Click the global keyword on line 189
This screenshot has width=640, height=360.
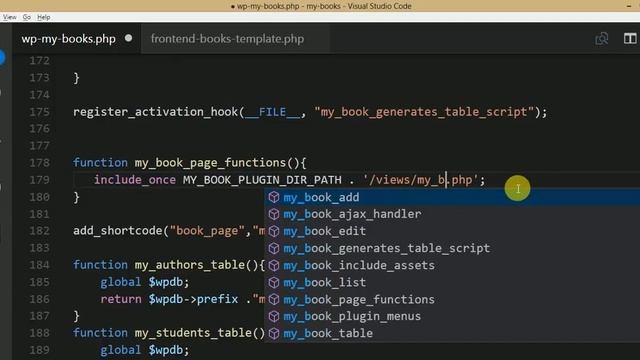tap(121, 350)
